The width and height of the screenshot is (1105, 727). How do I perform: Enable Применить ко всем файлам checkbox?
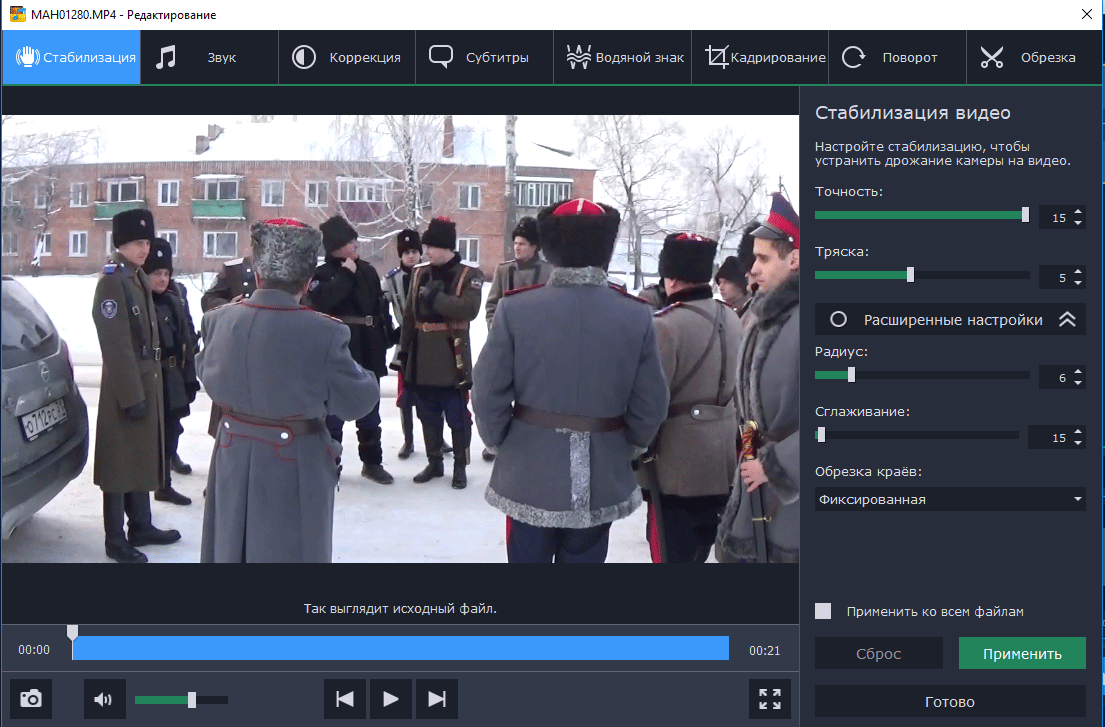(824, 611)
